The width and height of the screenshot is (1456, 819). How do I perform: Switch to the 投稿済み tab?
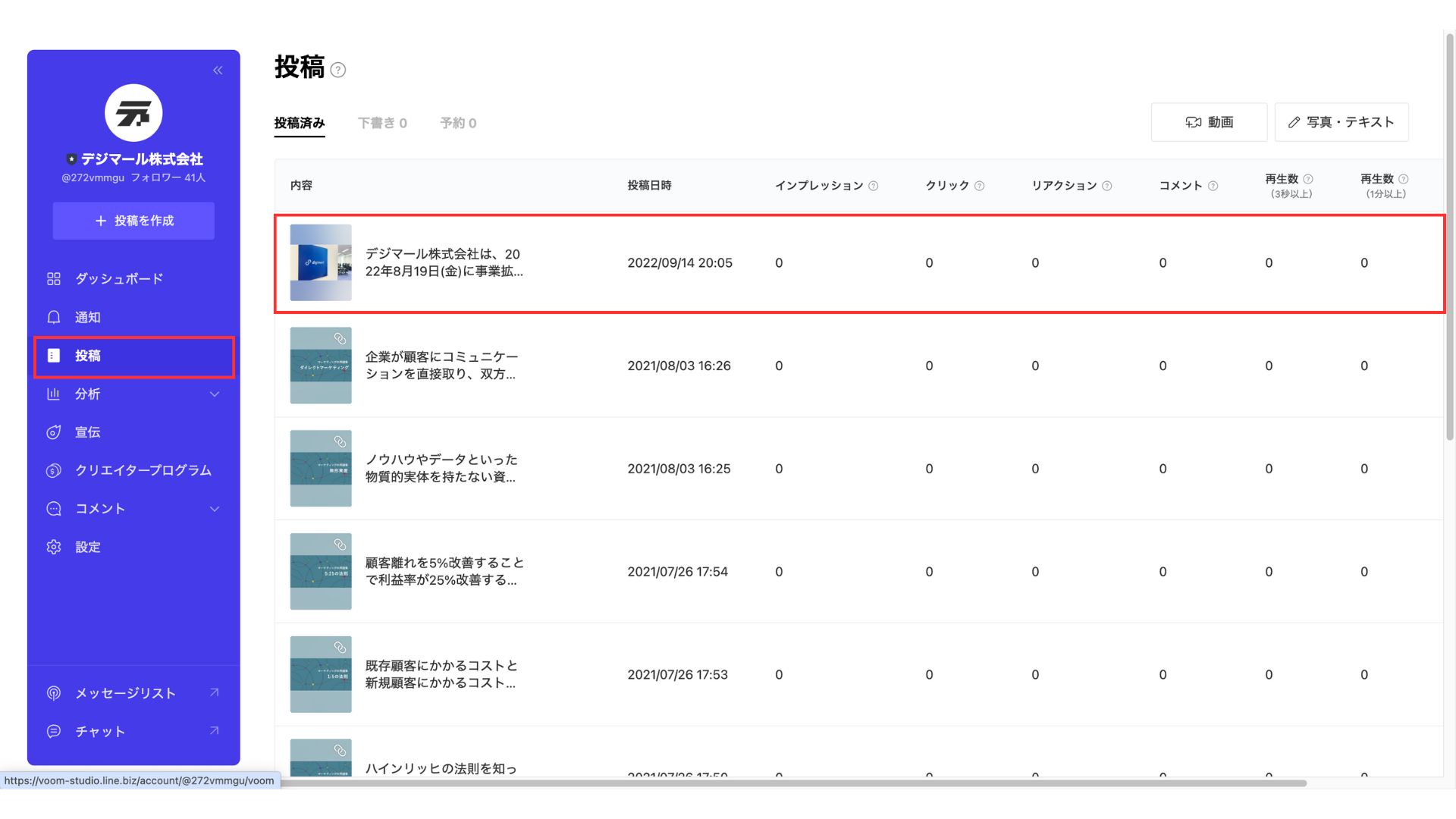(300, 123)
